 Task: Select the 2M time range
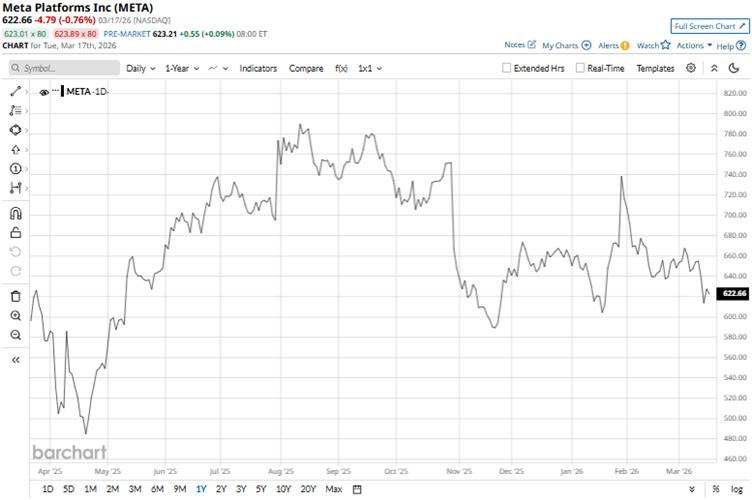pos(112,489)
